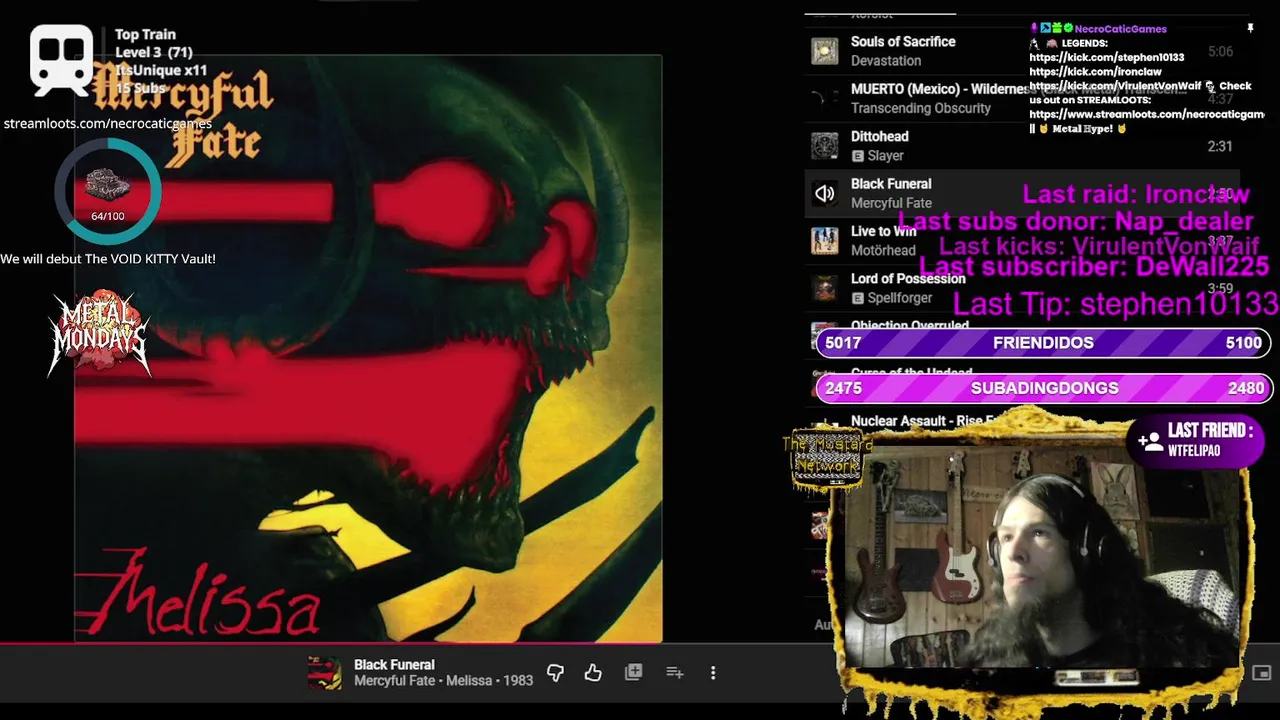
Task: Like the Black Funeral track
Action: [x=593, y=673]
